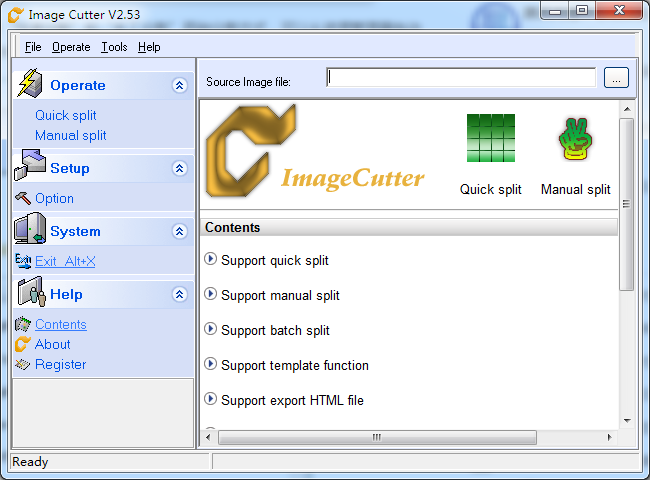Select Quick split in sidebar

coord(65,115)
